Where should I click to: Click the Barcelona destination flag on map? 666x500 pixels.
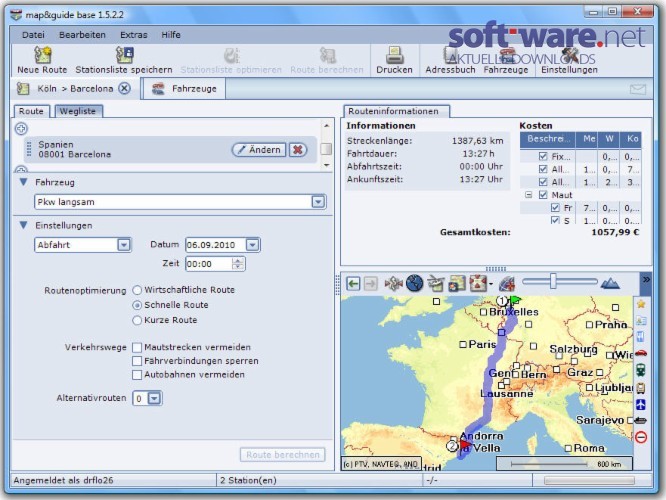tap(464, 445)
